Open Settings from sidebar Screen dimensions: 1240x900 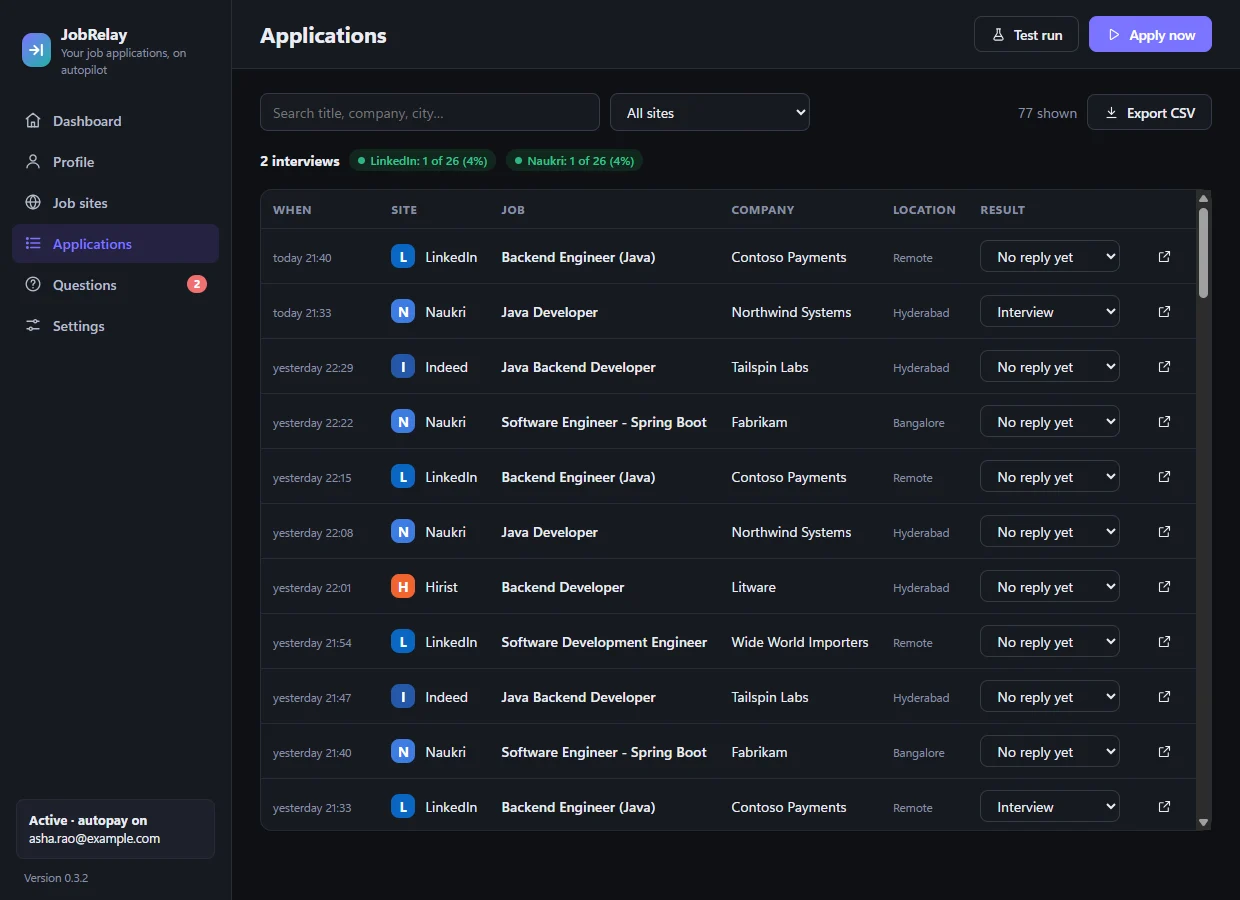pos(115,326)
